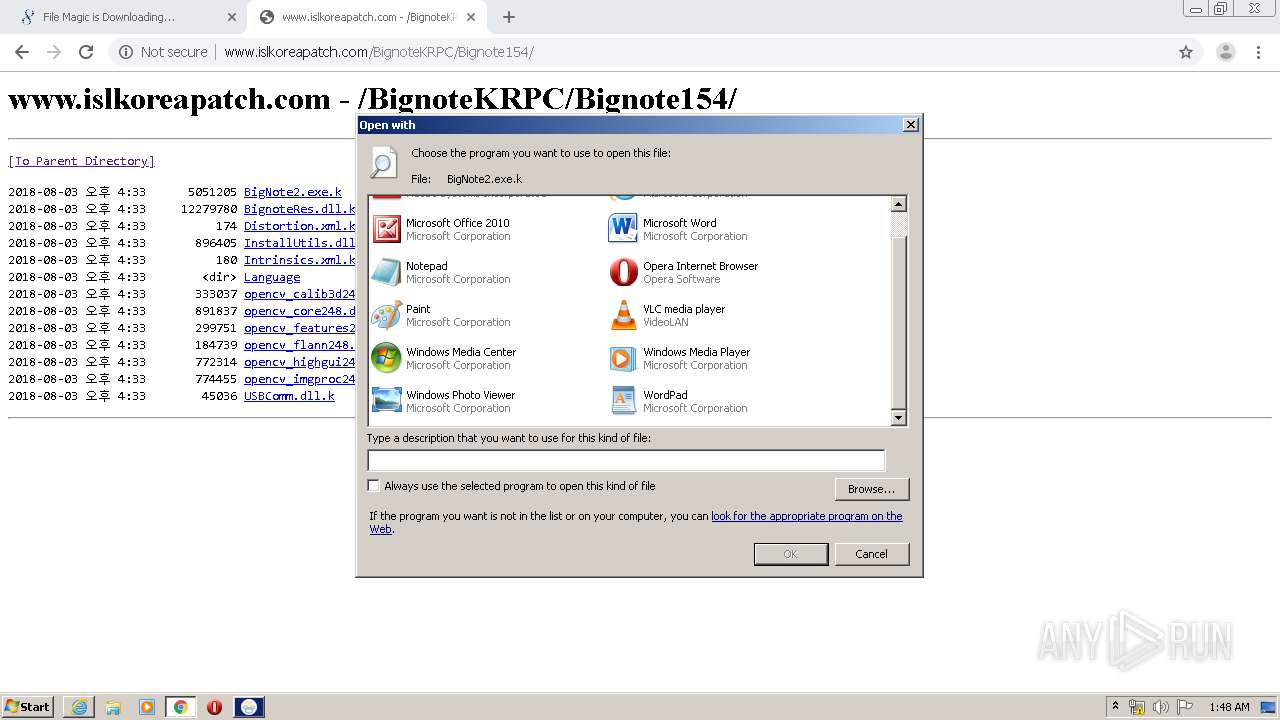Open Chrome profile avatar
1280x720 pixels.
pos(1225,52)
